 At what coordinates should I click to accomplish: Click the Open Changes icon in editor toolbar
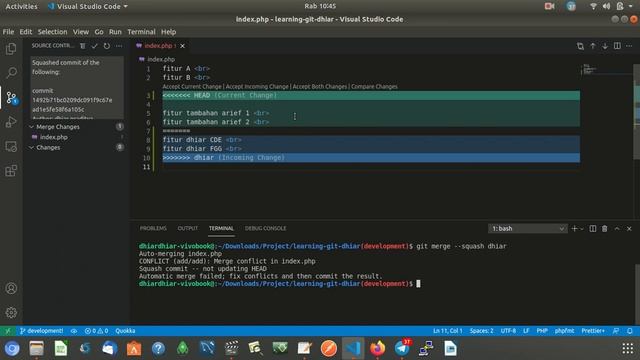point(580,46)
